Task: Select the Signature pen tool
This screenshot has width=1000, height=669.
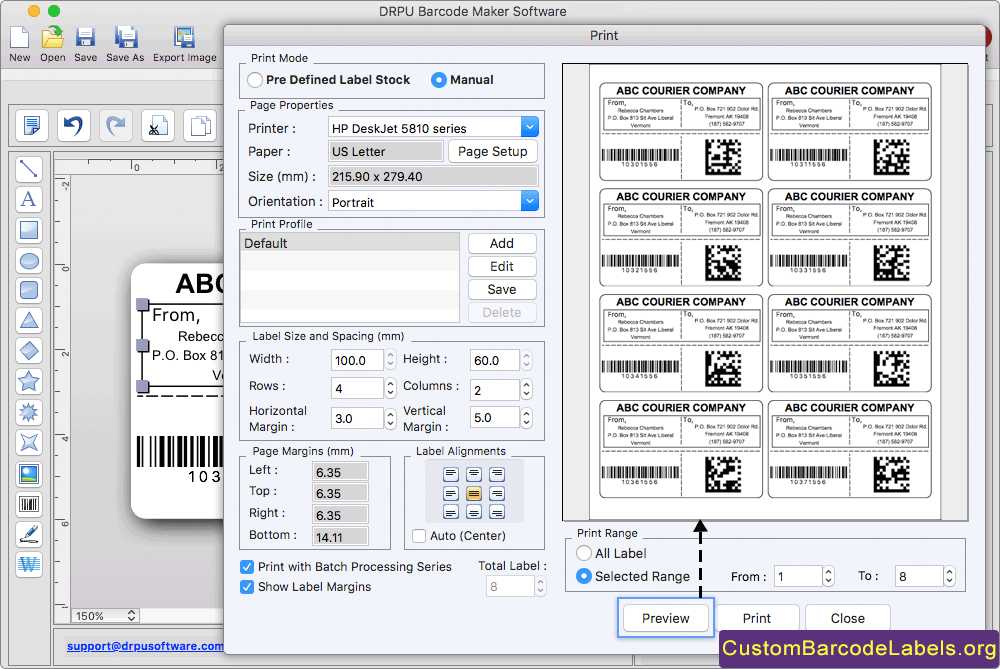Action: [x=29, y=534]
